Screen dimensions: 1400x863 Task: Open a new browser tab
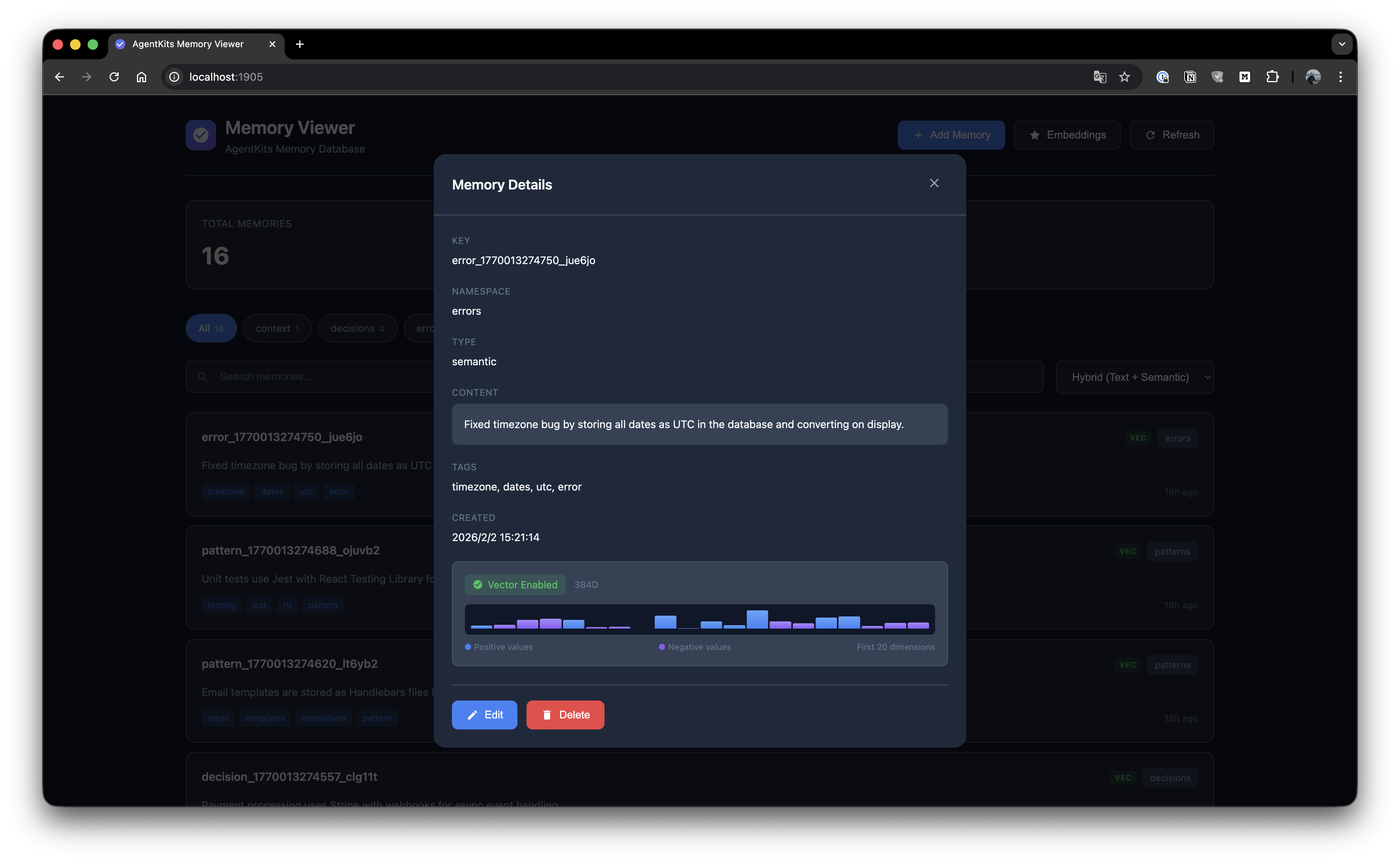(x=299, y=44)
